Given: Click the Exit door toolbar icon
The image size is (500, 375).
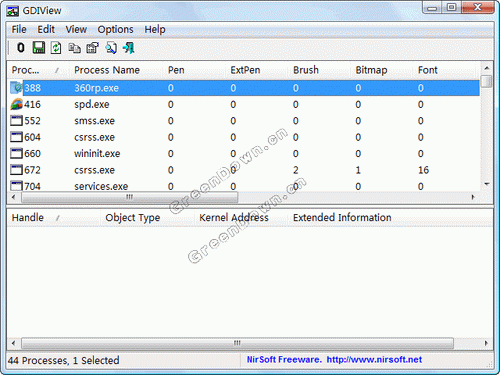Looking at the screenshot, I should click(129, 48).
